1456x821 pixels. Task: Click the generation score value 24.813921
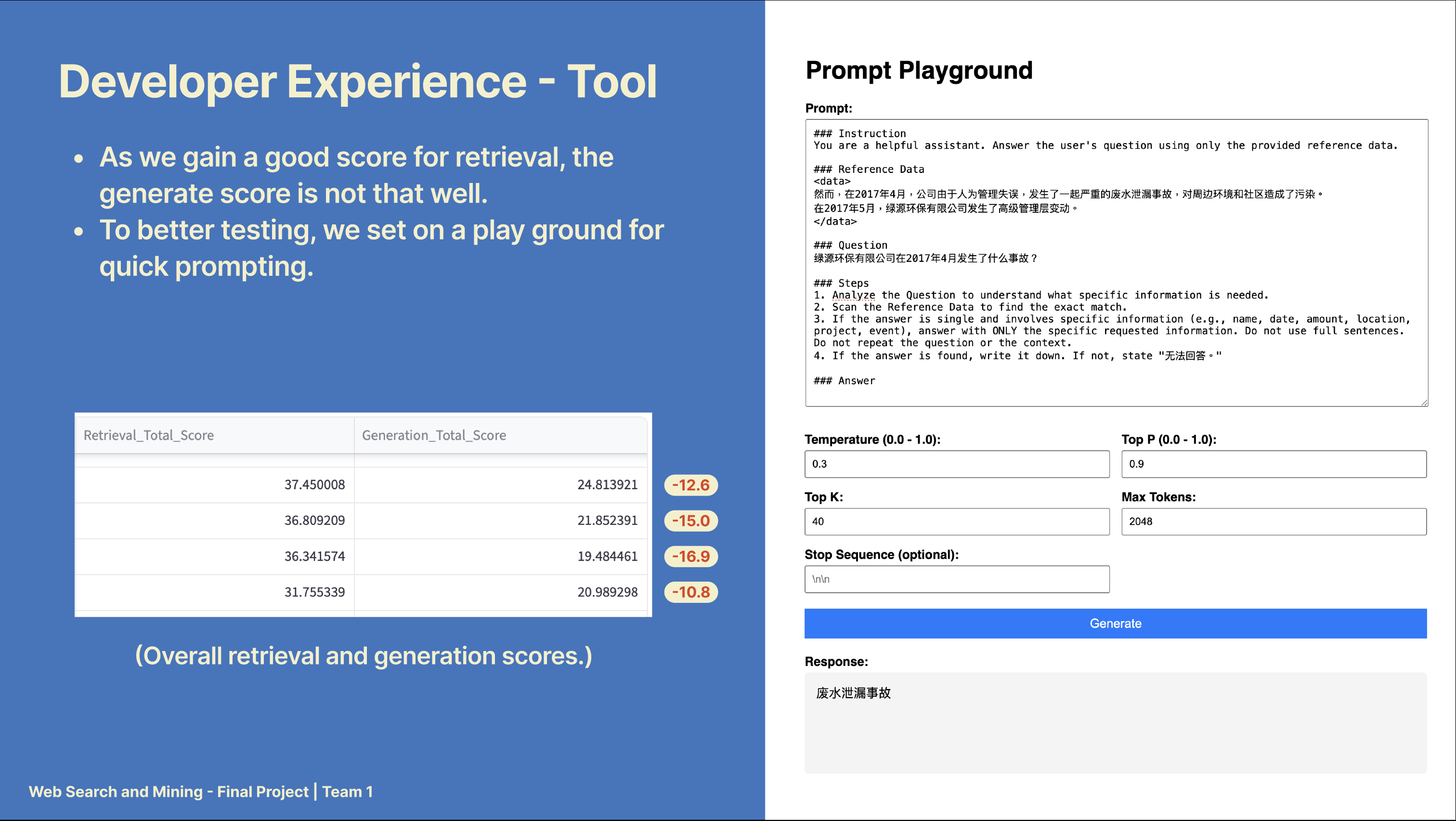click(607, 484)
